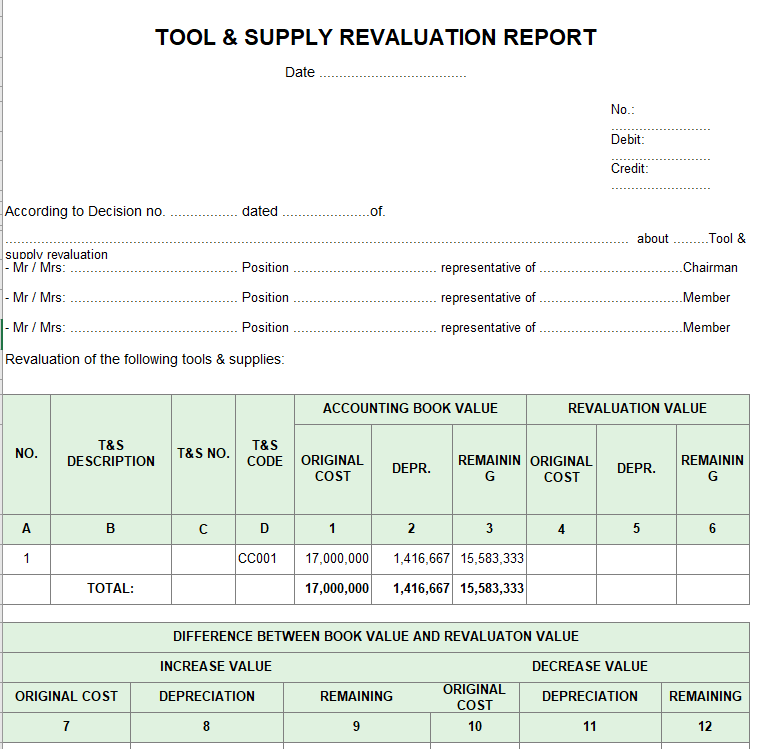This screenshot has height=749, width=759.
Task: Select the 'about ........Tool &' text
Action: [x=691, y=238]
